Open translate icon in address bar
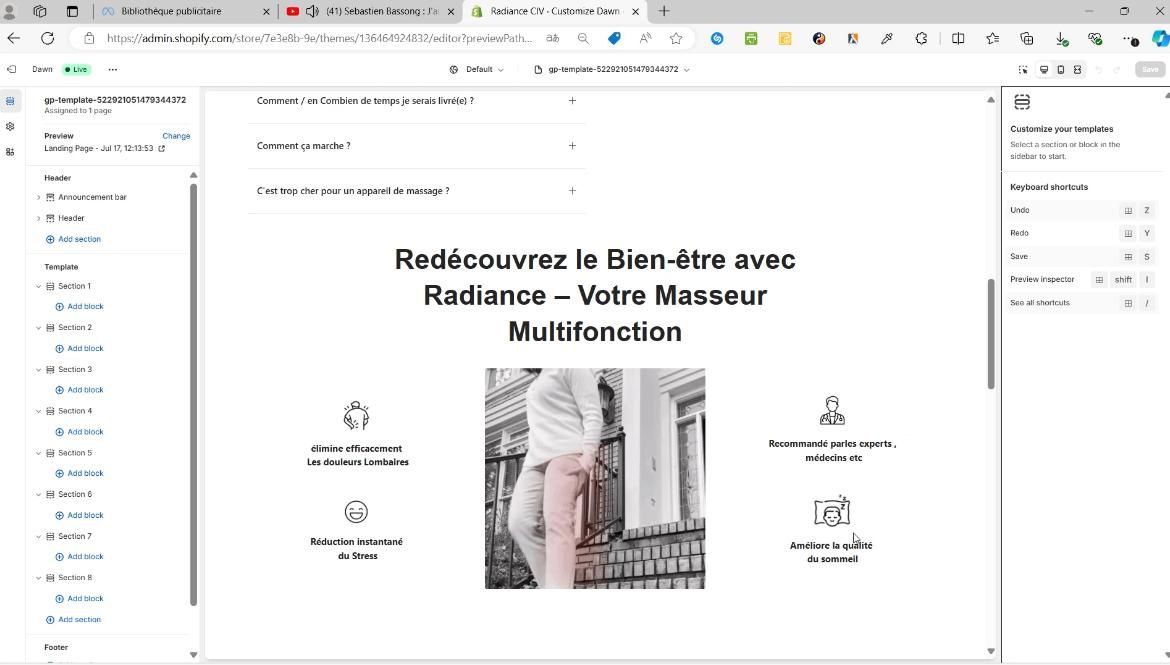 click(553, 39)
